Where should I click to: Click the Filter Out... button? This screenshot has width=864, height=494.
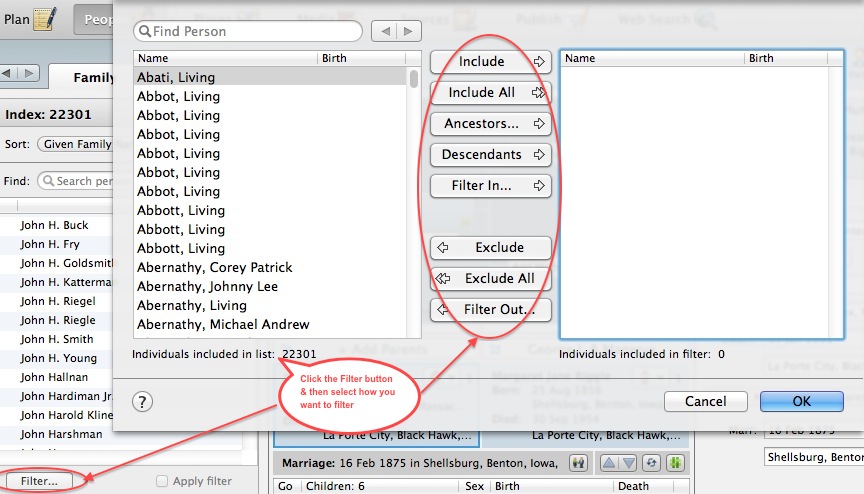point(490,310)
